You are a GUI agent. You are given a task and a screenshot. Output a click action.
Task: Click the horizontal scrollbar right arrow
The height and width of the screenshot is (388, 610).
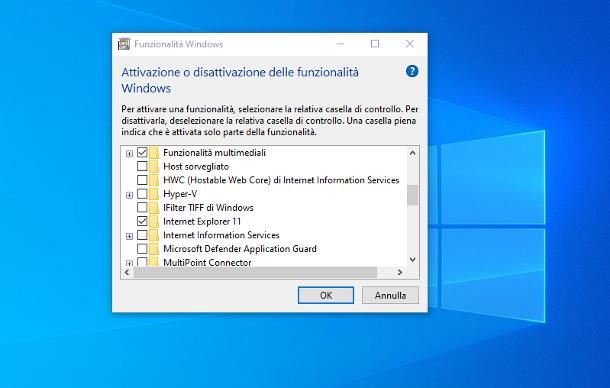coord(400,272)
